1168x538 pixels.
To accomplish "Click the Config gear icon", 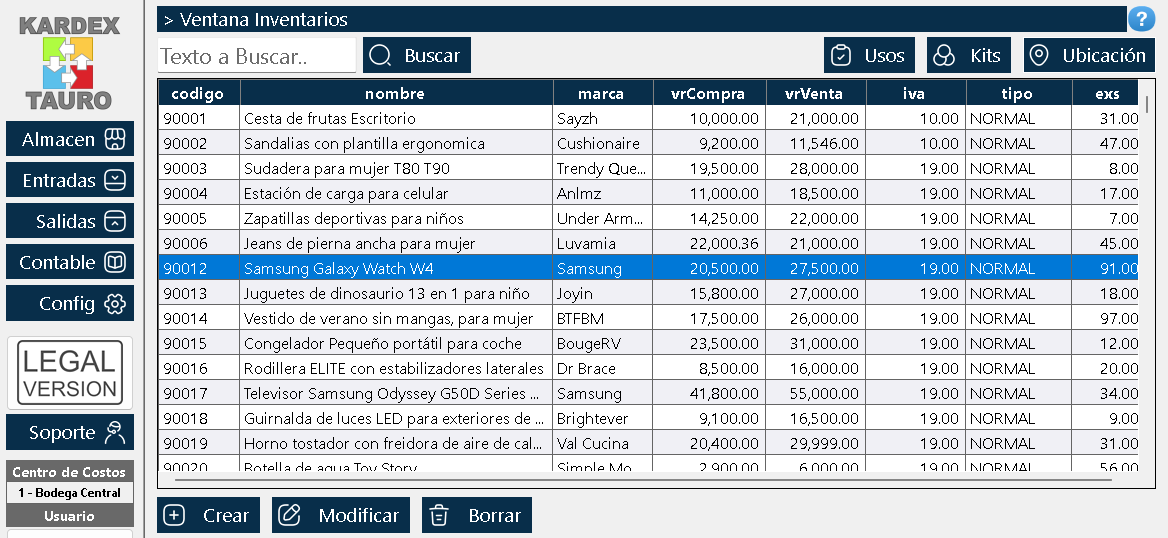I will tap(115, 303).
